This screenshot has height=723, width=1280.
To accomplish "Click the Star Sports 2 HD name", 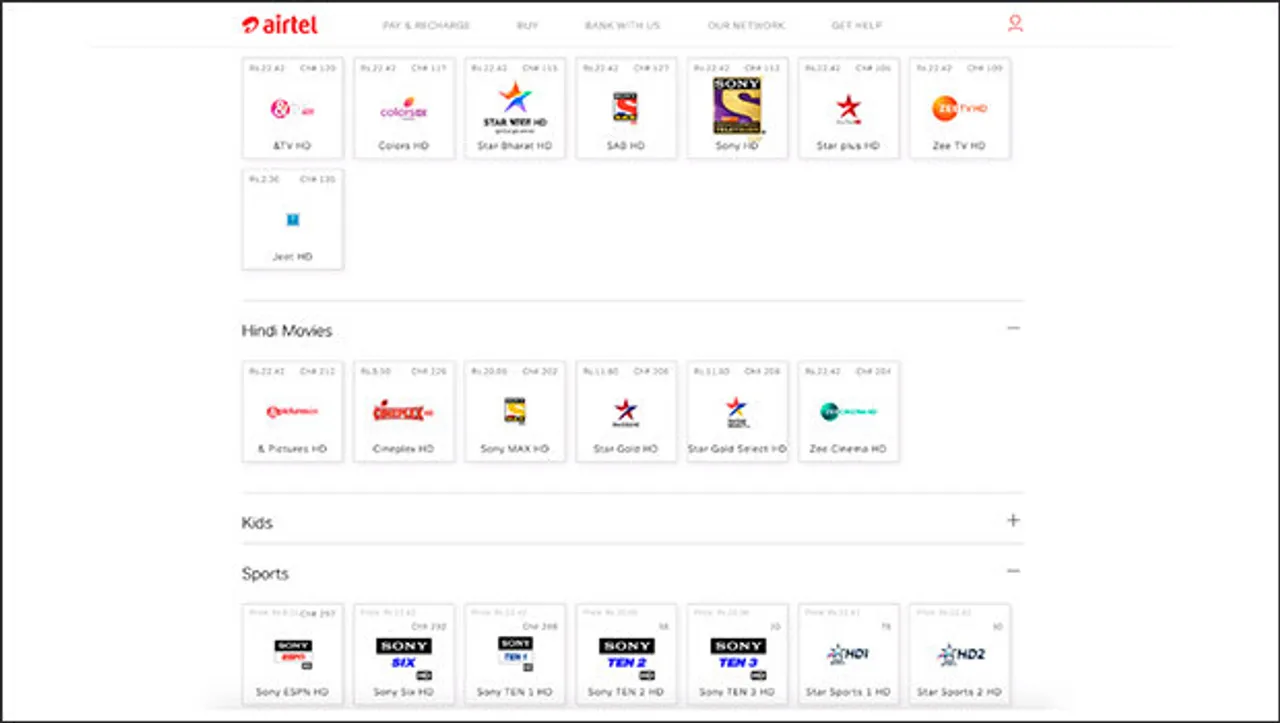I will point(960,692).
